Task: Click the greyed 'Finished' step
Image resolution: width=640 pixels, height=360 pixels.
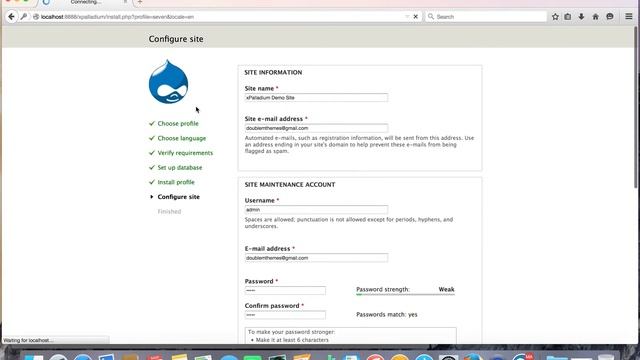Action: tap(169, 211)
